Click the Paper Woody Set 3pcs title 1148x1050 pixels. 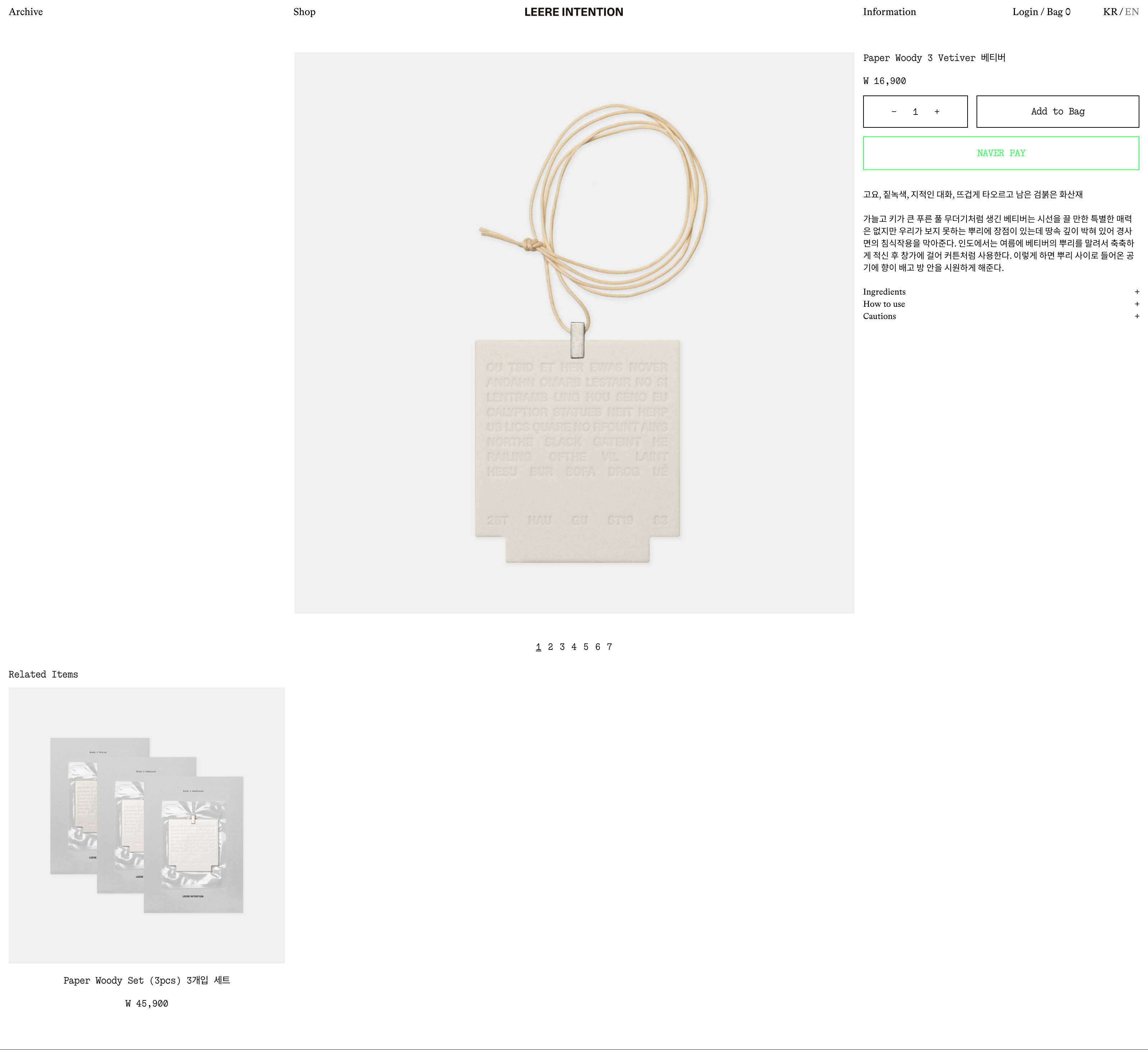[x=146, y=980]
